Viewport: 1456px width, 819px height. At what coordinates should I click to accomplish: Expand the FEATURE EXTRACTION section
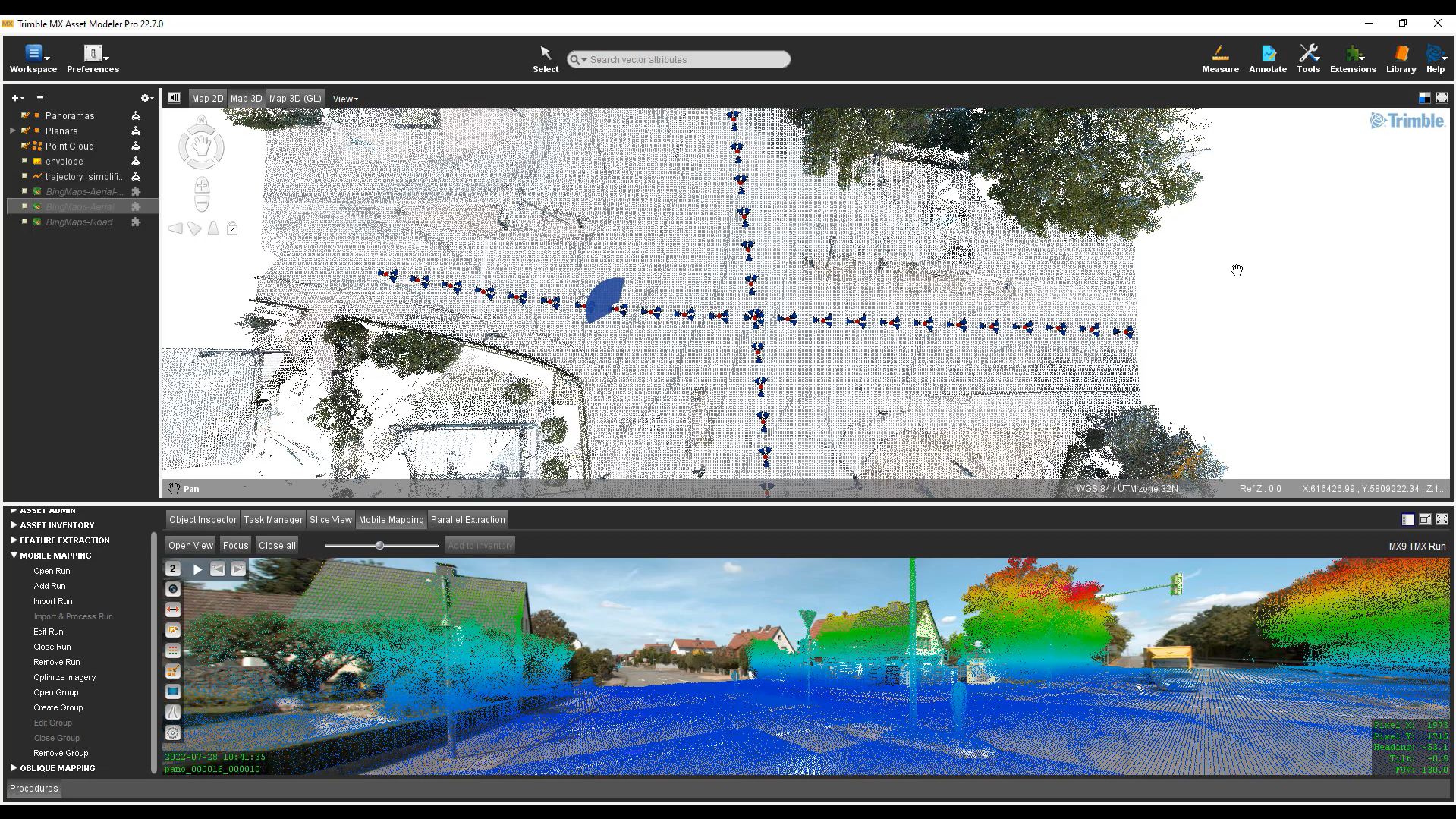[x=14, y=540]
